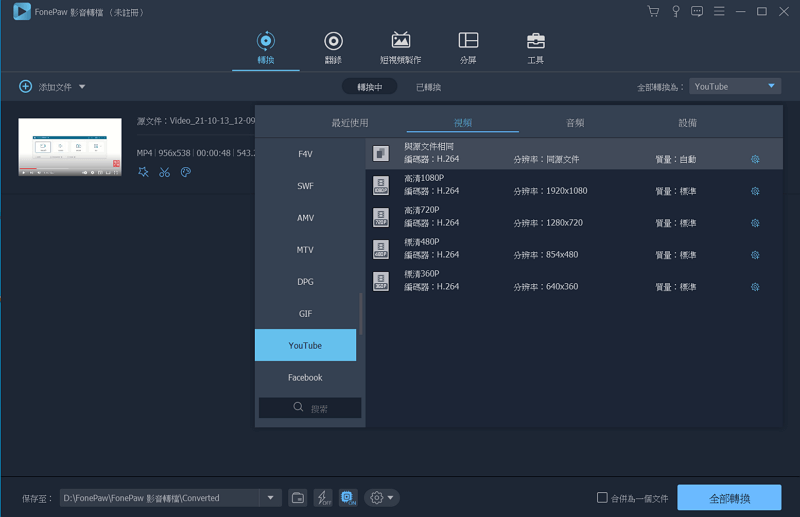The height and width of the screenshot is (517, 800).
Task: Open settings gear for 高清1080P preset
Action: click(755, 191)
